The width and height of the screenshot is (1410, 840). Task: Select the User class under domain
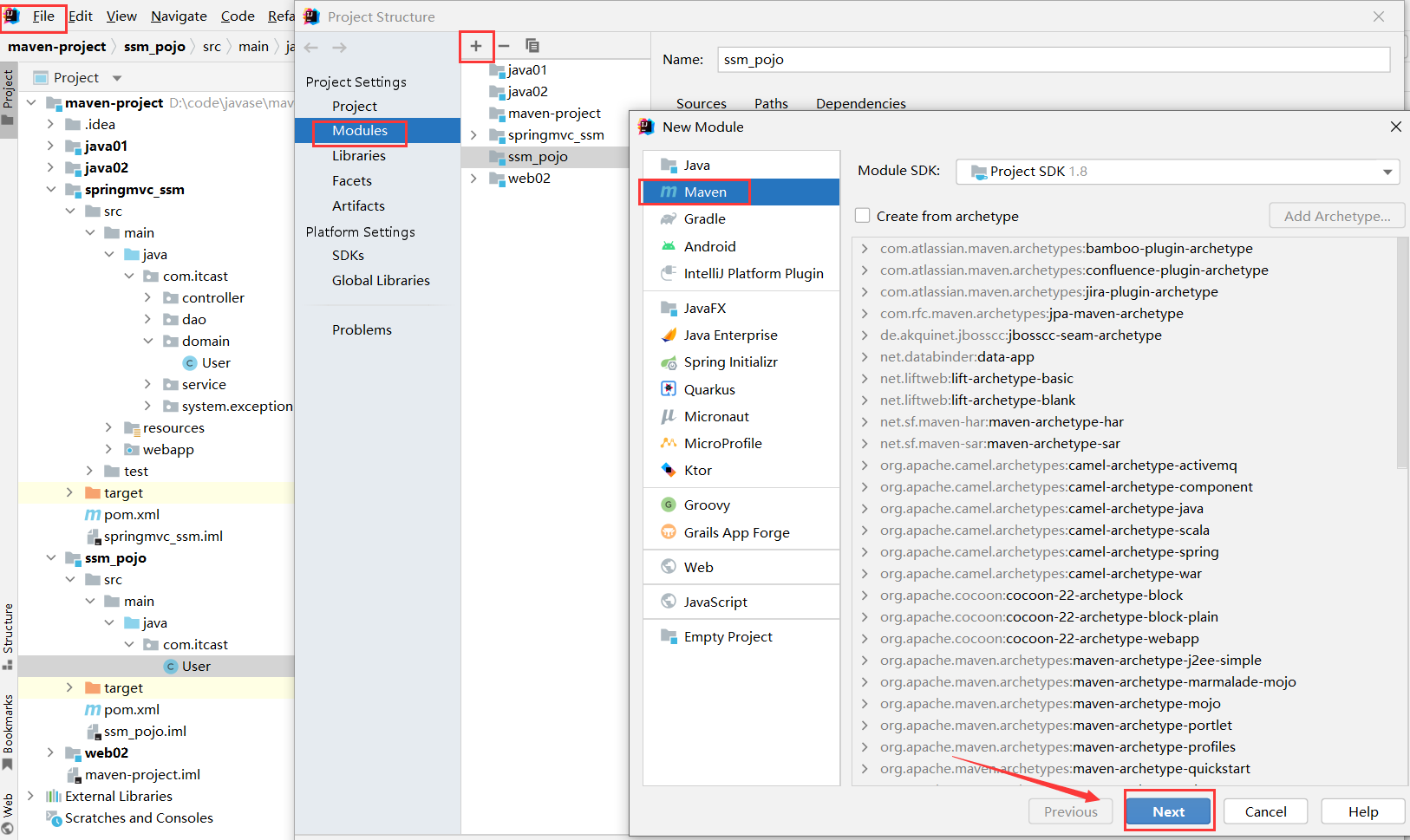(x=216, y=362)
